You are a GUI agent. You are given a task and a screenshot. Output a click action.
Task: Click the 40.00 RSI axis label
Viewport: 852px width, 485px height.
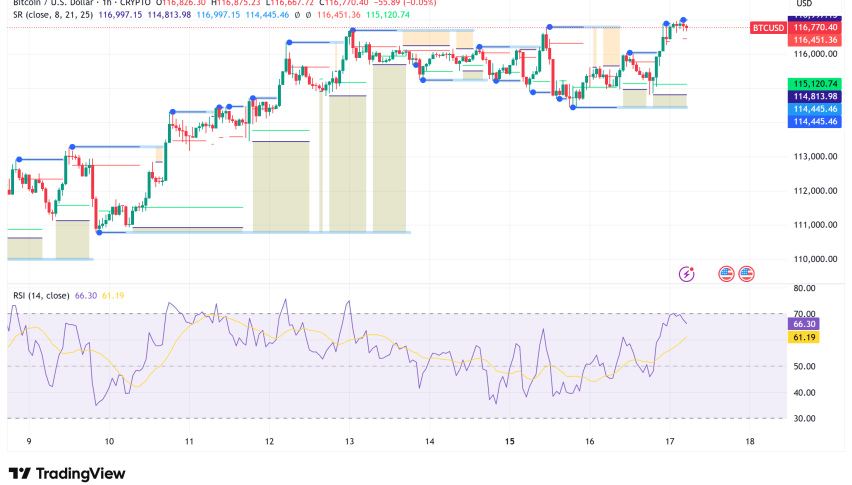(x=805, y=393)
